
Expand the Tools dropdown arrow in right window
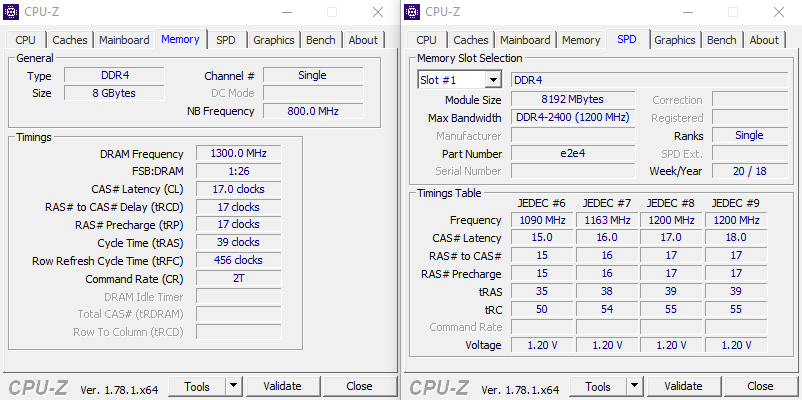[x=634, y=386]
